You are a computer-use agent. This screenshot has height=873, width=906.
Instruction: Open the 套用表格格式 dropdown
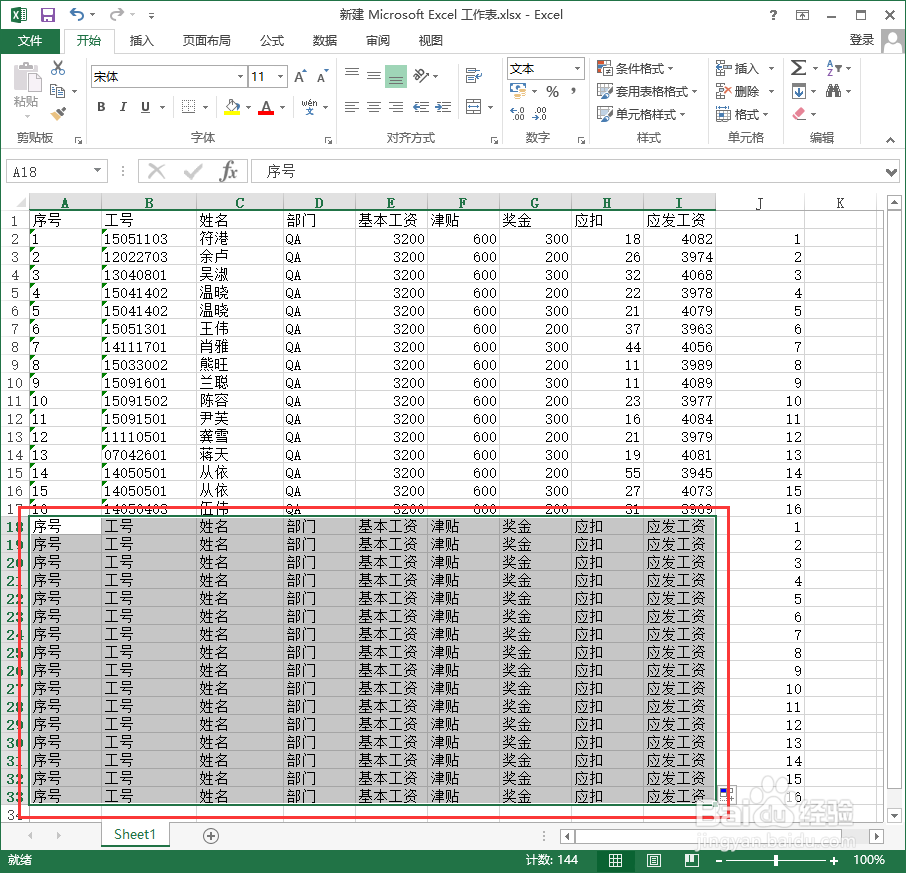click(647, 91)
